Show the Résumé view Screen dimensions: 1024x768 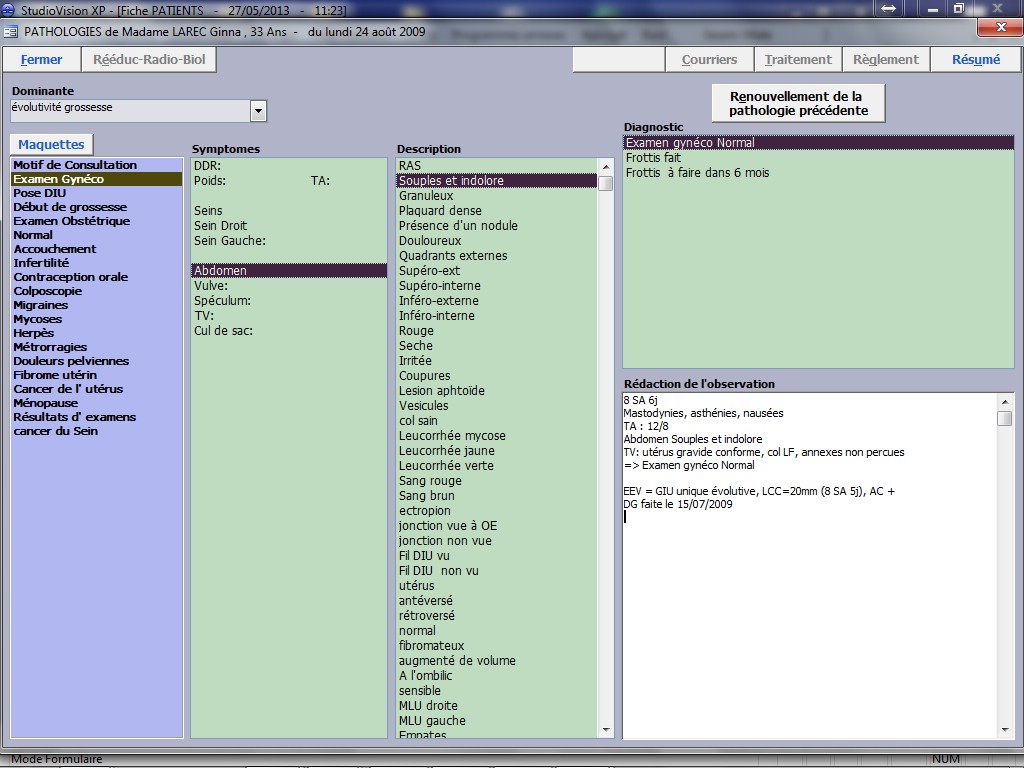[x=976, y=60]
